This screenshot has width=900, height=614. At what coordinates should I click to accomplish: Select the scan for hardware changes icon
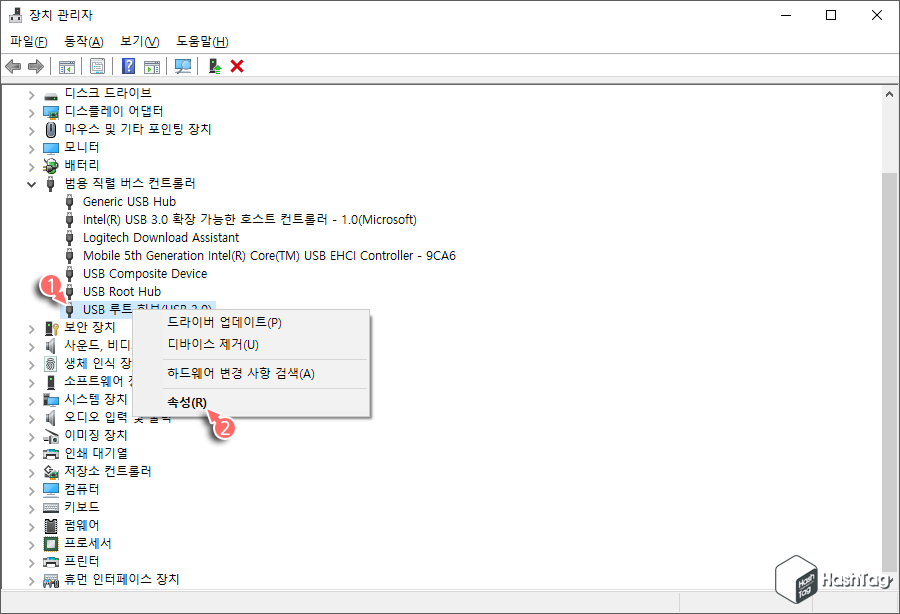[x=183, y=66]
